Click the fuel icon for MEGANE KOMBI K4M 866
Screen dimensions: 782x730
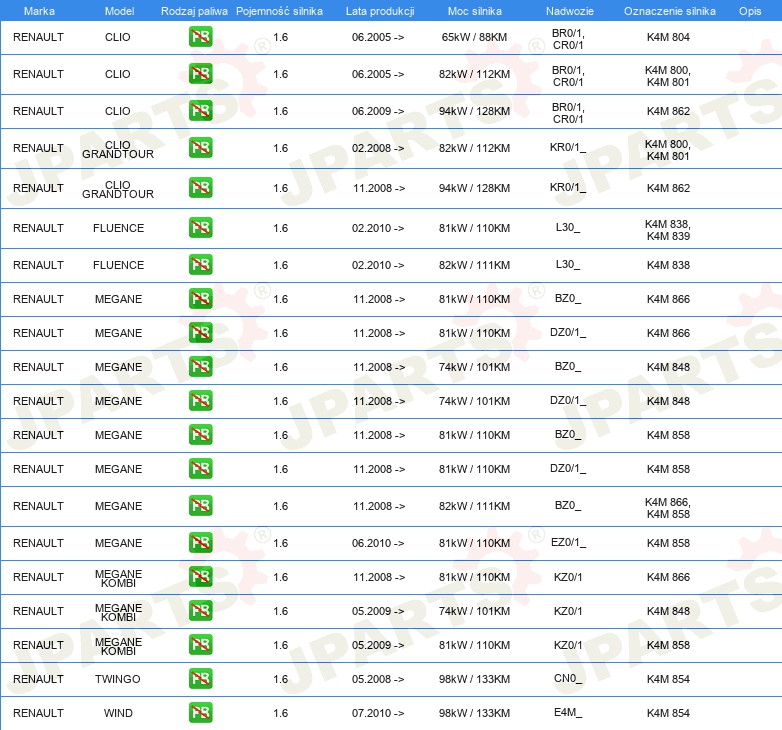tap(200, 577)
